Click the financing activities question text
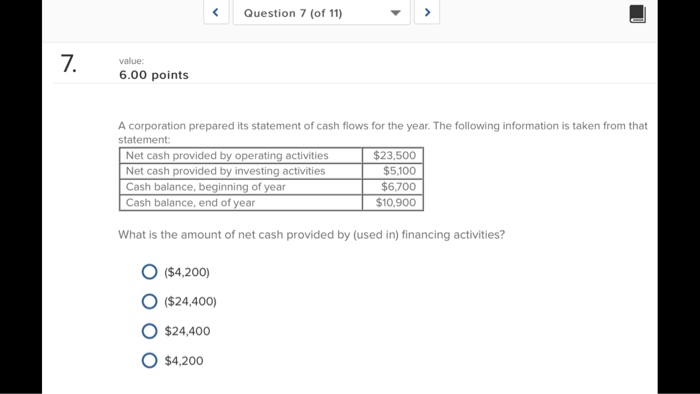700x394 pixels. [311, 235]
